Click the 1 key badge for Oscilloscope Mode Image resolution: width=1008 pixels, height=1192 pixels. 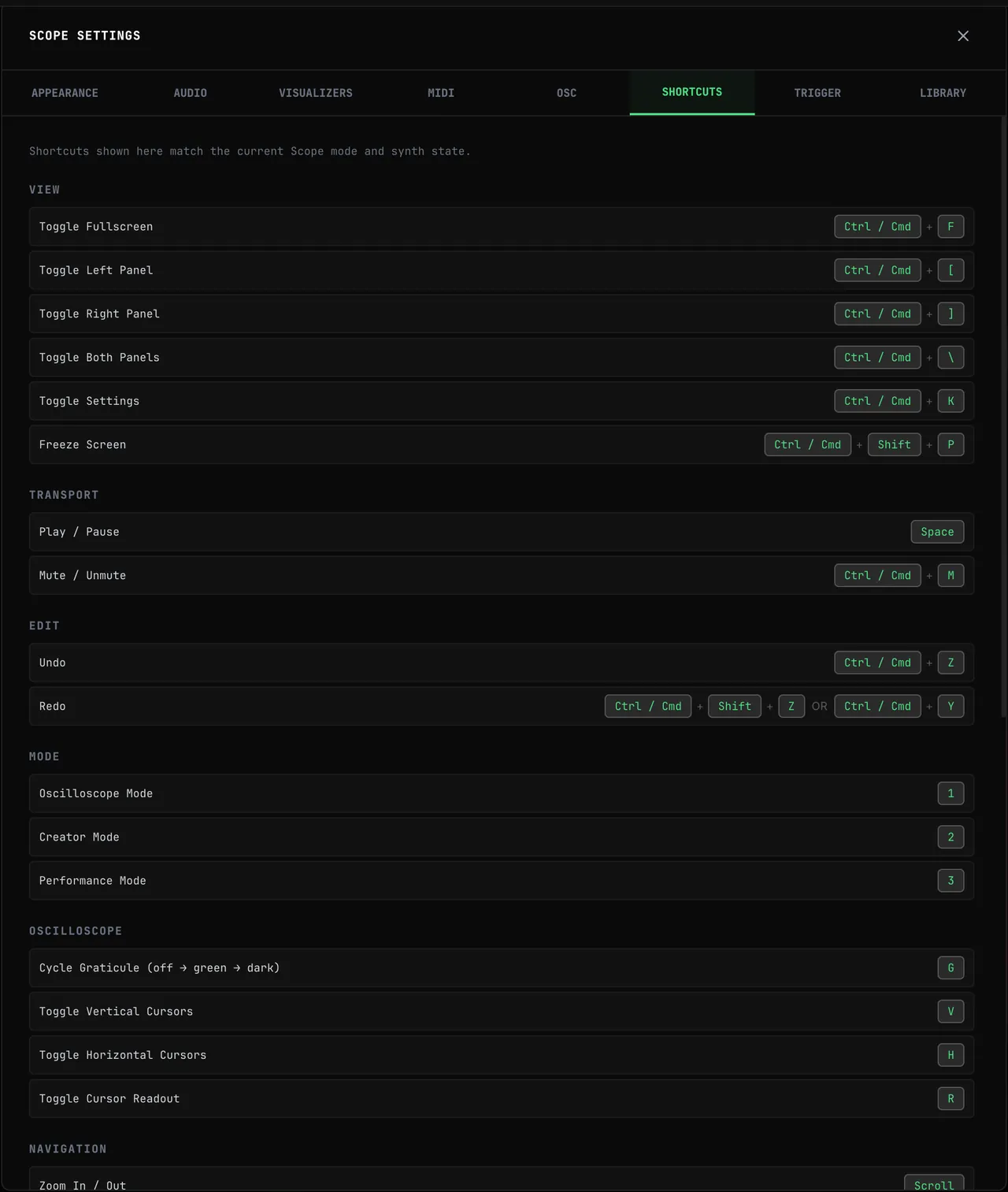[951, 793]
